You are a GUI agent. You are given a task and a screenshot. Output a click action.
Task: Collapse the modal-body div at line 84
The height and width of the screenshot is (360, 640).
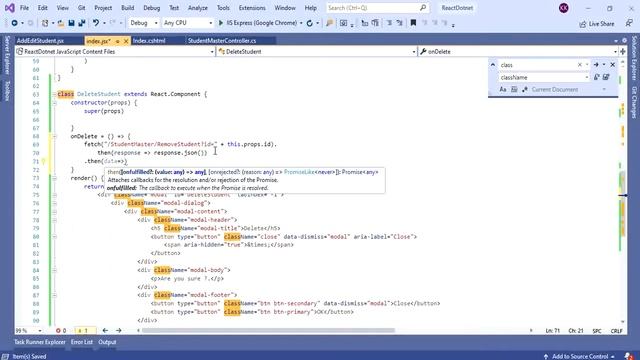(x=54, y=270)
